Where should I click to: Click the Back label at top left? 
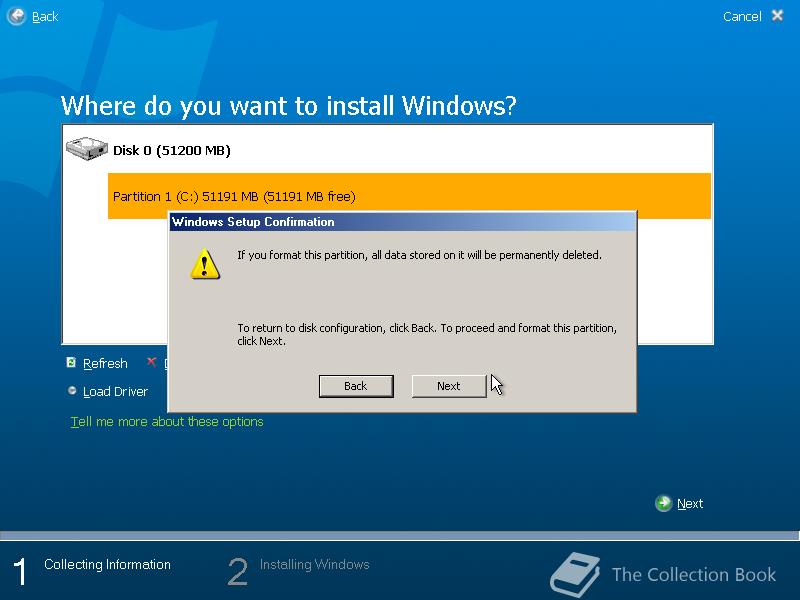click(45, 17)
